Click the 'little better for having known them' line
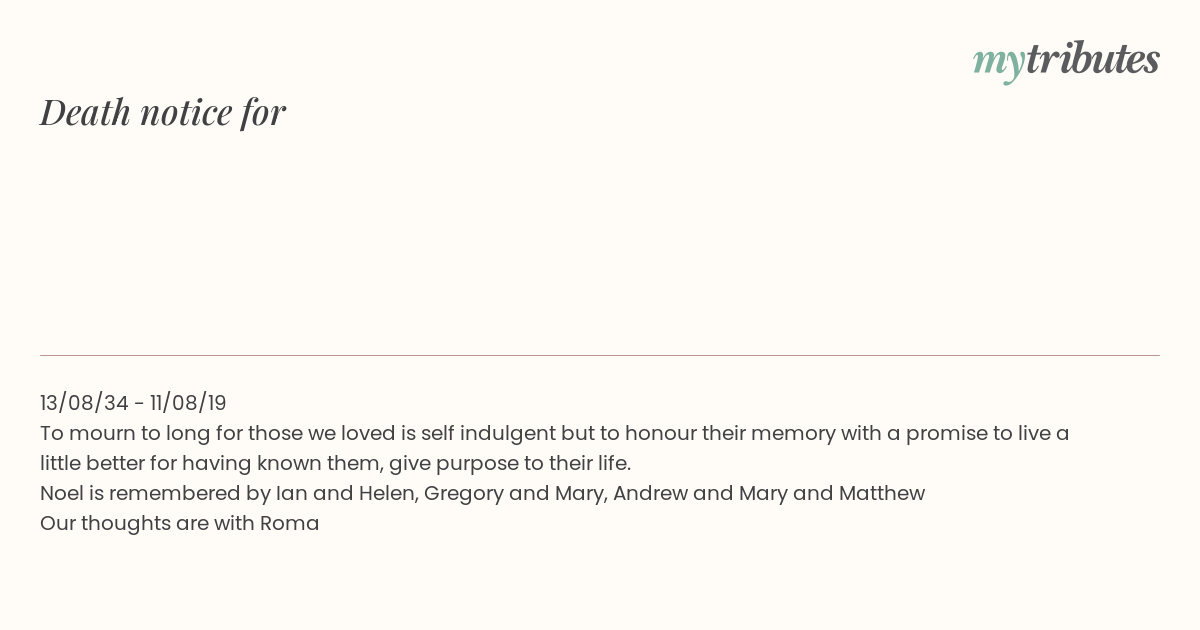Image resolution: width=1200 pixels, height=630 pixels. pos(336,463)
